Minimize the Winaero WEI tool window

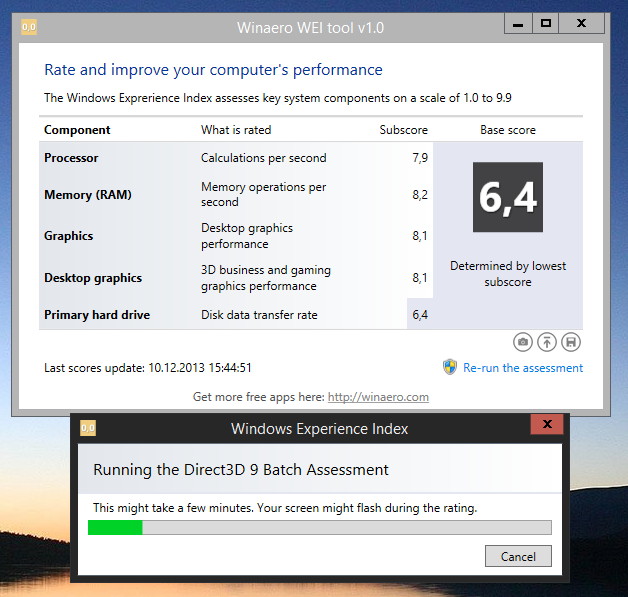(x=518, y=24)
